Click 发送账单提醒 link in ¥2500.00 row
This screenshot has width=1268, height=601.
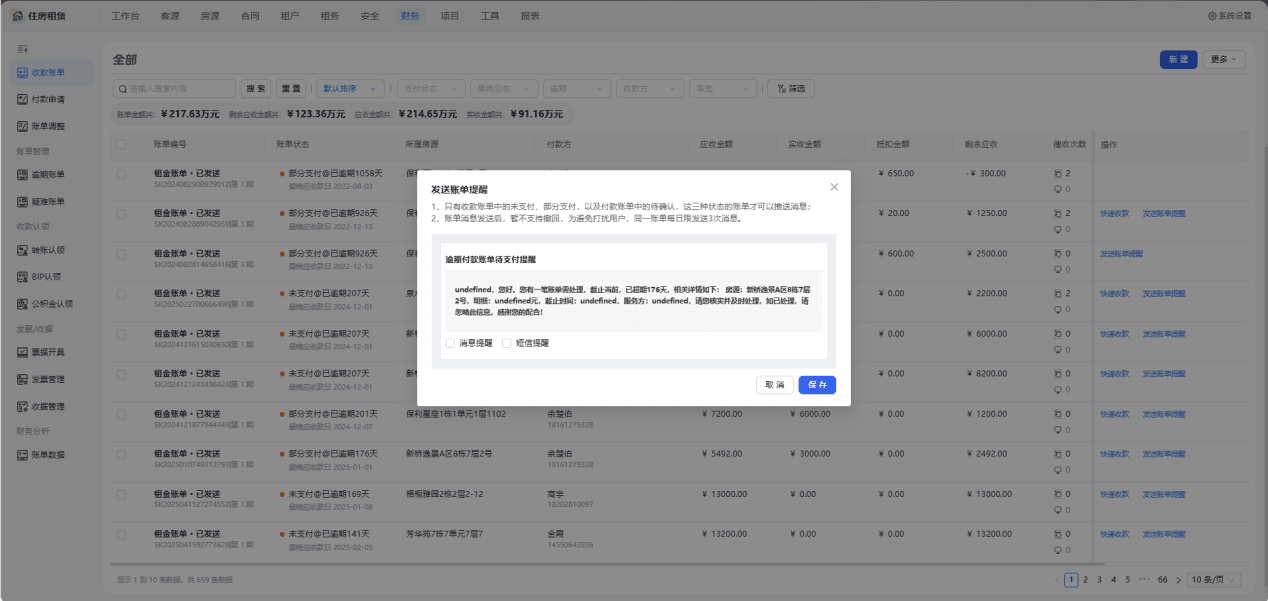(1121, 254)
